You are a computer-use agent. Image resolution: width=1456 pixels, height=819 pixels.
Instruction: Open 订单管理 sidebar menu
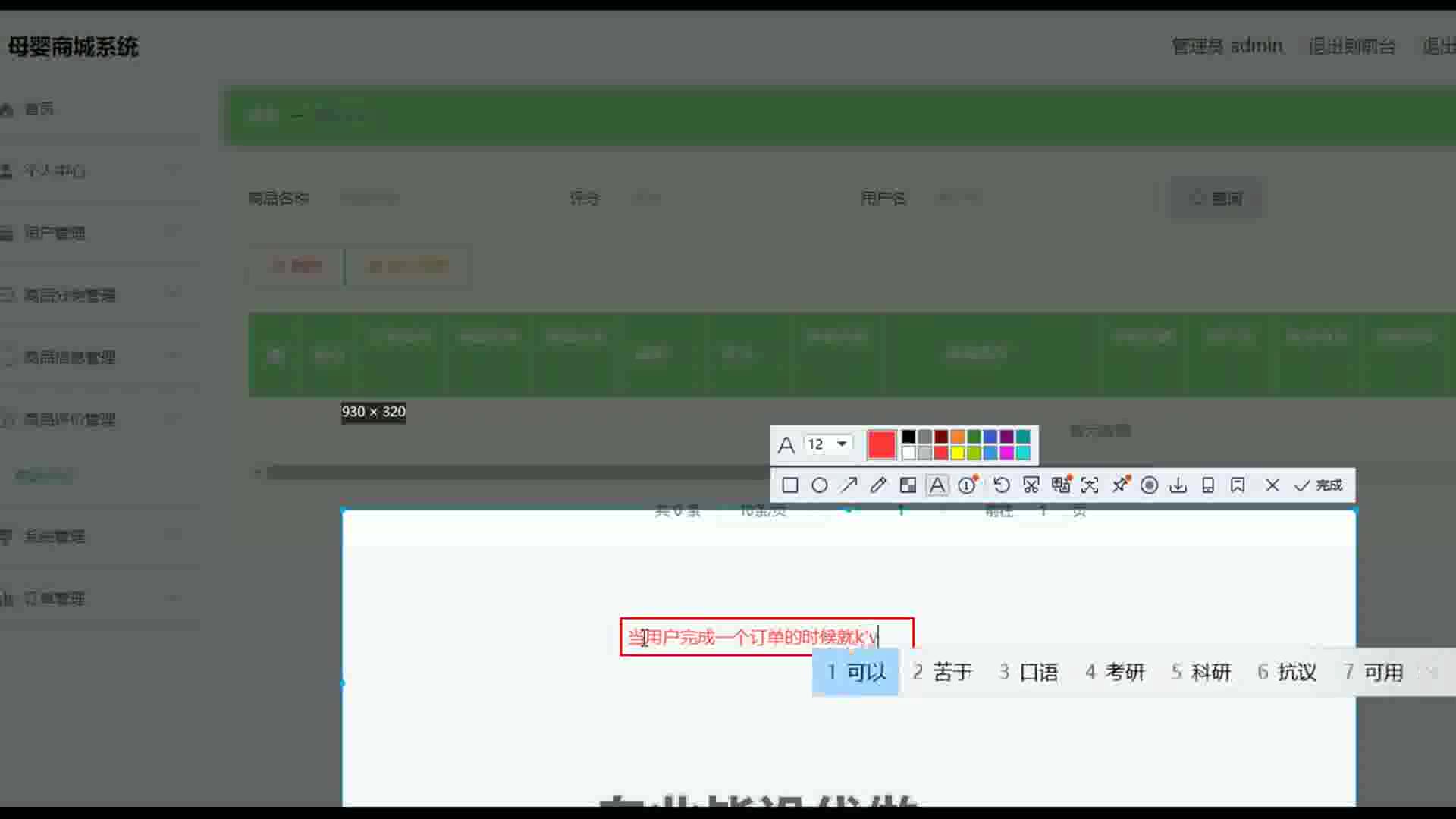pyautogui.click(x=55, y=599)
